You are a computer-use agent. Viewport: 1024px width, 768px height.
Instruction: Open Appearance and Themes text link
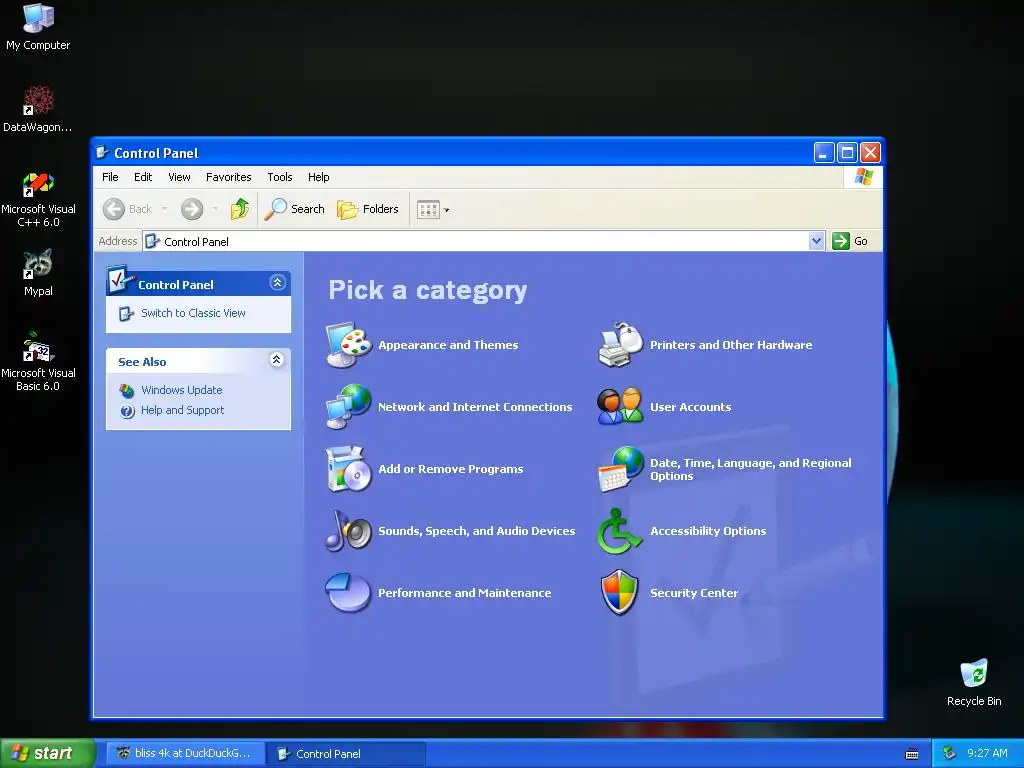click(x=448, y=345)
